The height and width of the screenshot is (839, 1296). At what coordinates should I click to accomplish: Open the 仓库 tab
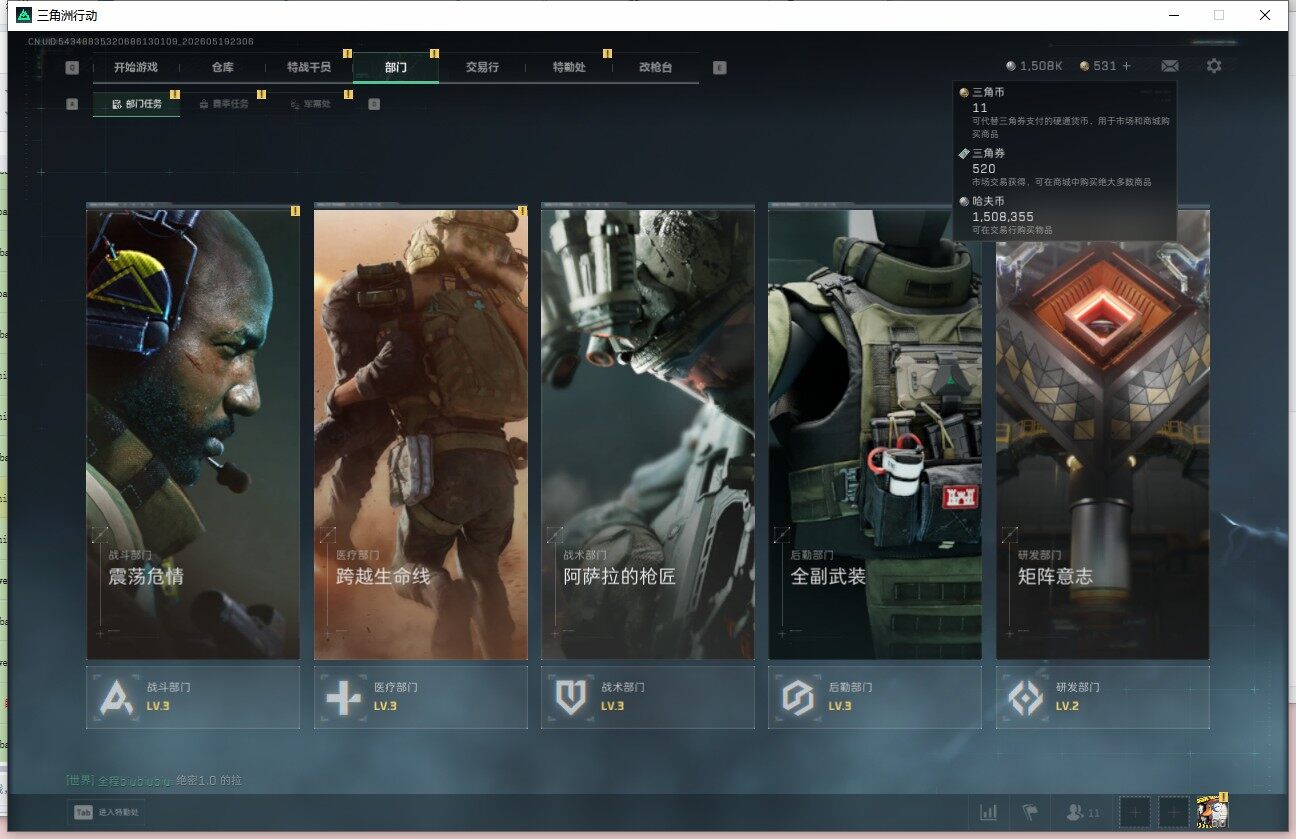[223, 67]
